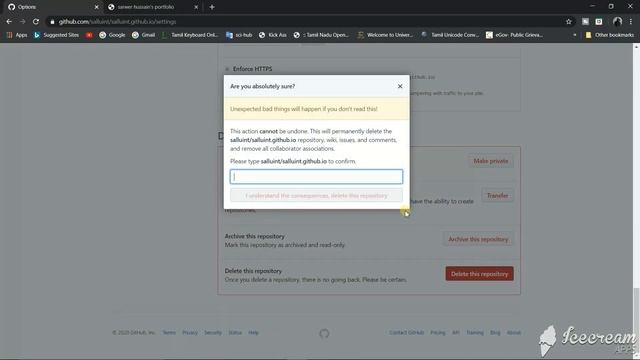Click the red Delete this repository button
The width and height of the screenshot is (640, 360).
479,274
